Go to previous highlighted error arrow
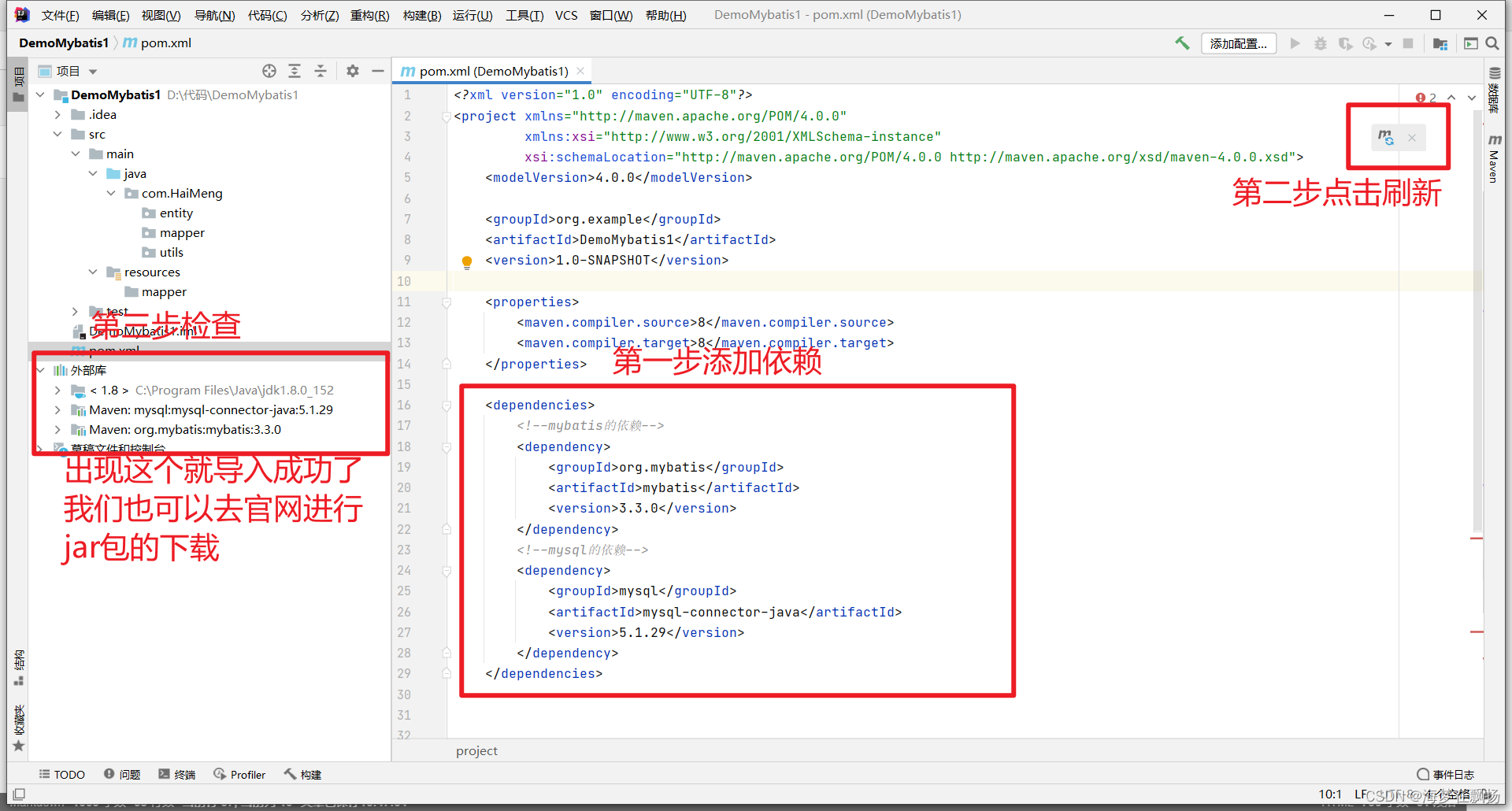 point(1451,98)
